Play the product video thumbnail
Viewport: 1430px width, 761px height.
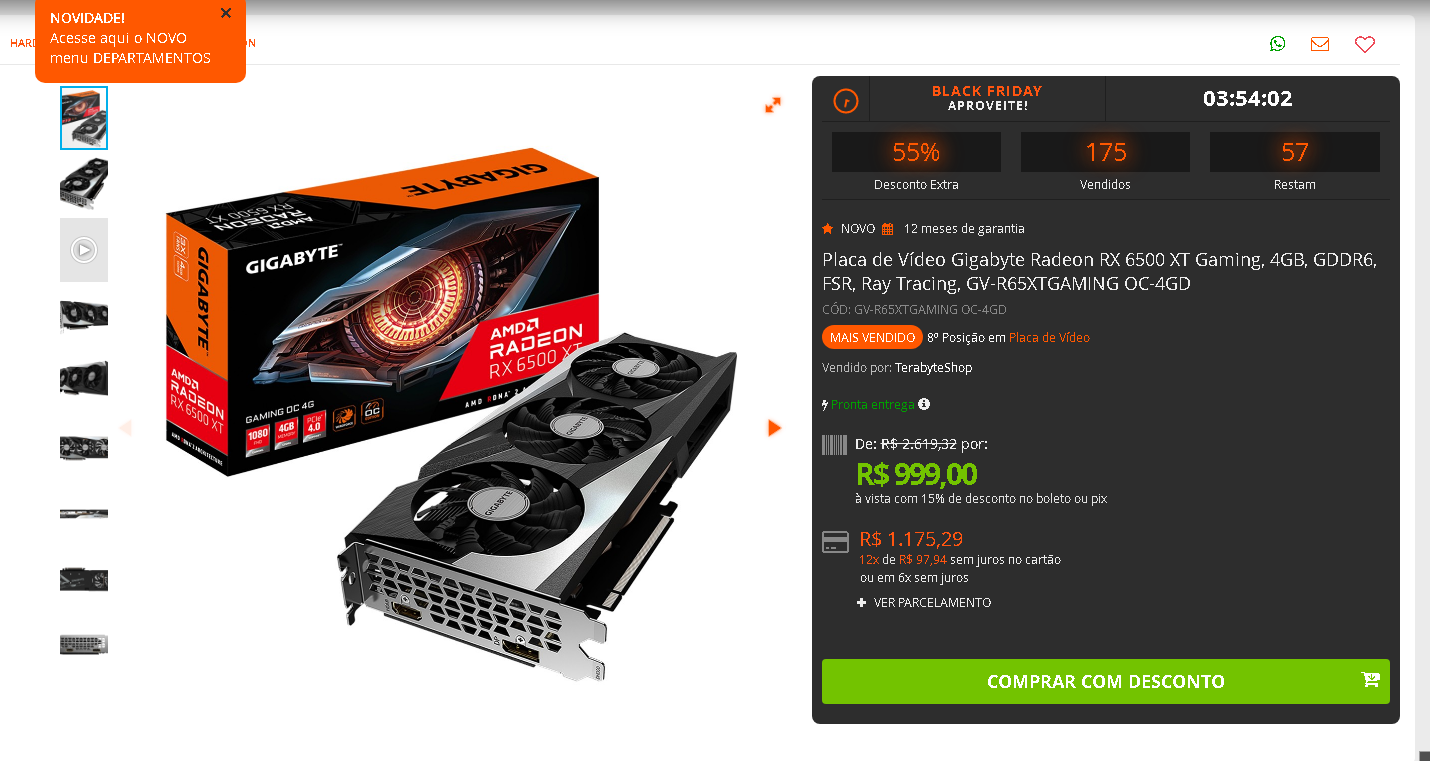(x=84, y=250)
